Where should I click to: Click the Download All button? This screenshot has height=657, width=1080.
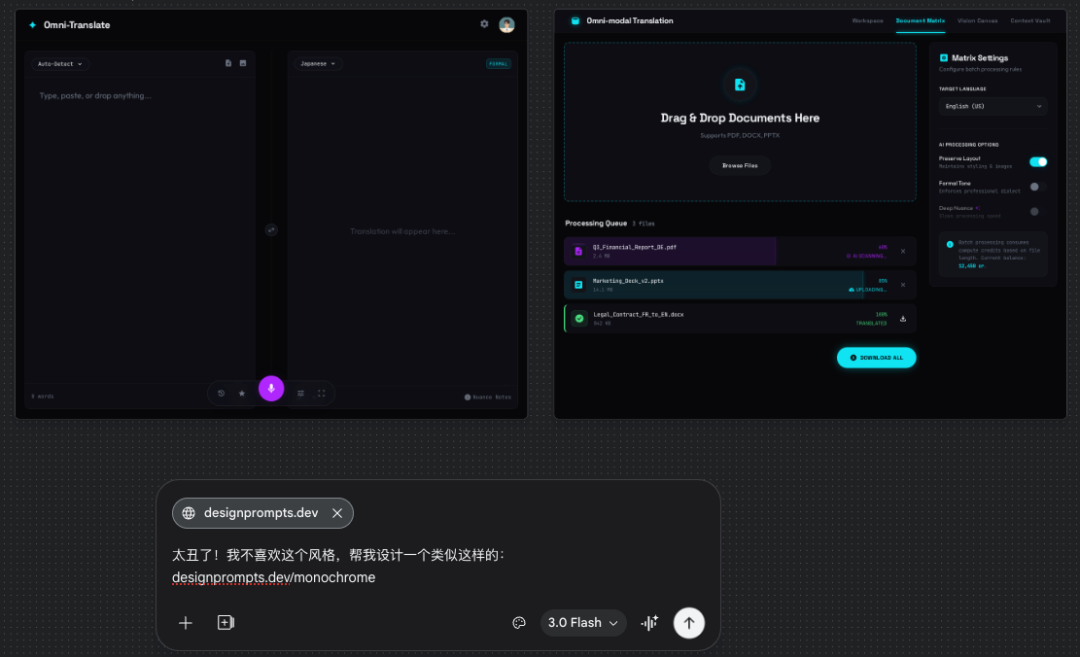pyautogui.click(x=876, y=357)
